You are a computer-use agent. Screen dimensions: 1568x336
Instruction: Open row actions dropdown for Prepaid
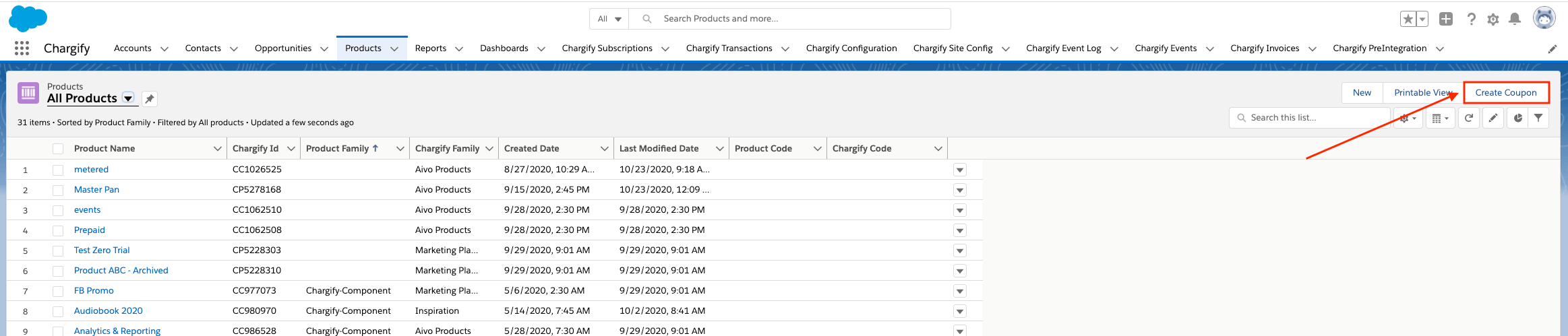click(x=960, y=230)
